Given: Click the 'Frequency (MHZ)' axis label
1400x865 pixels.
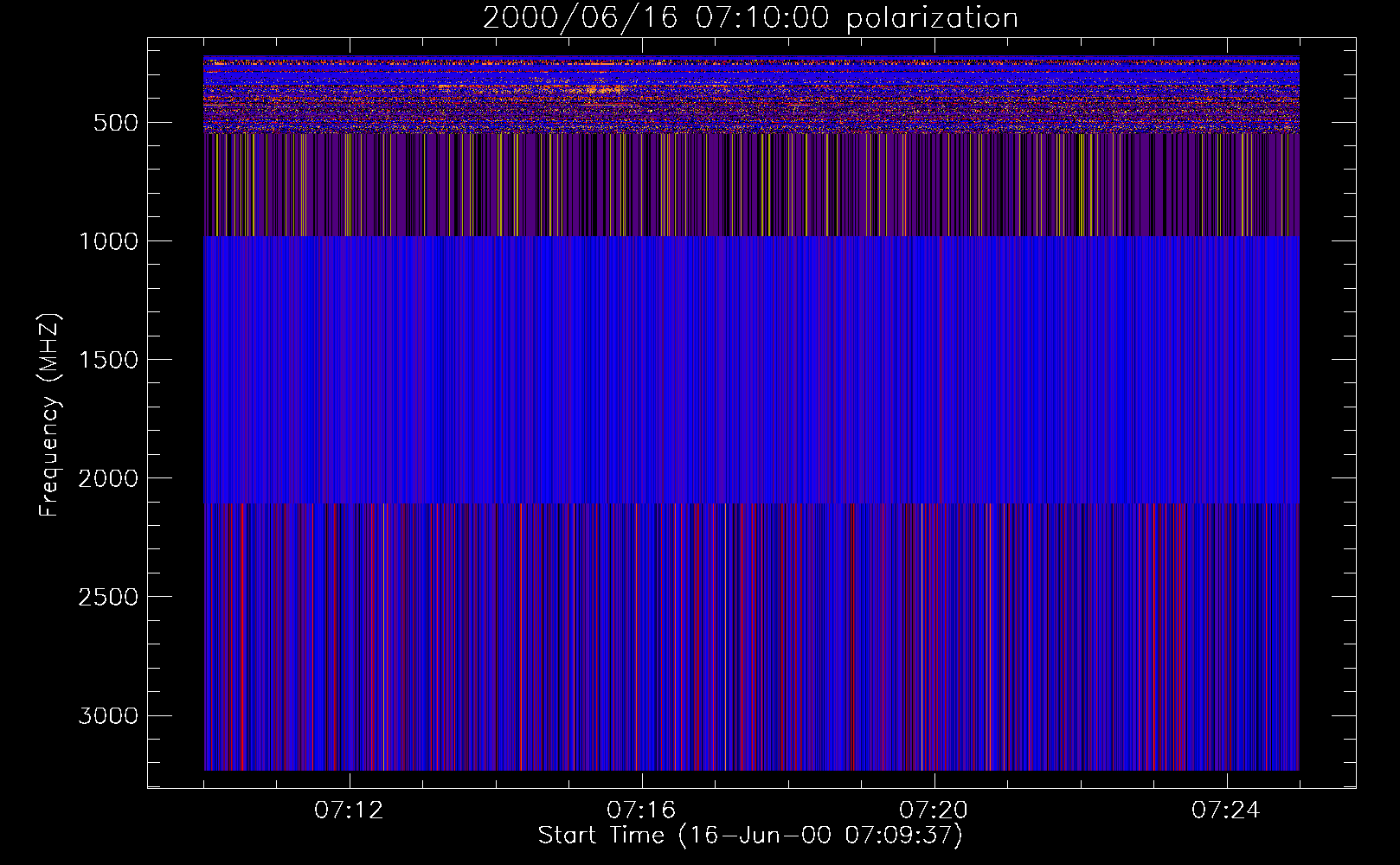Looking at the screenshot, I should pos(50,414).
